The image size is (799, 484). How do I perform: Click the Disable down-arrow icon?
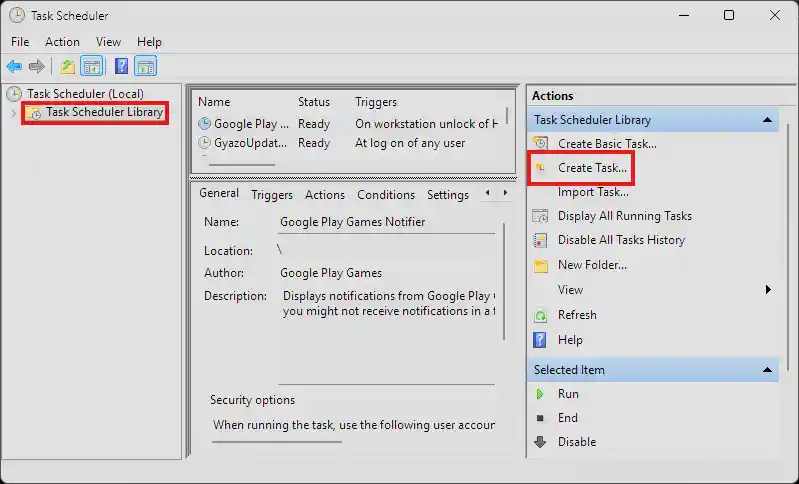pos(540,442)
